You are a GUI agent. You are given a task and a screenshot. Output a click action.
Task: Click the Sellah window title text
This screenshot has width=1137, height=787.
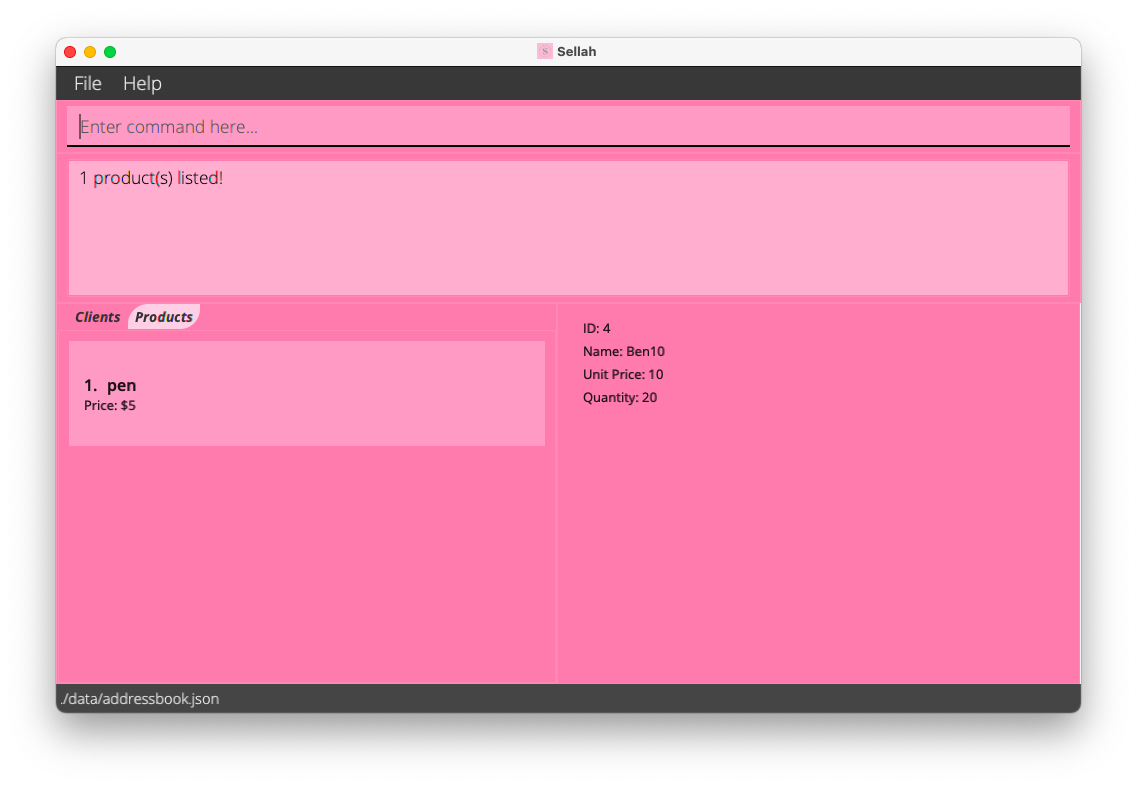click(x=576, y=51)
